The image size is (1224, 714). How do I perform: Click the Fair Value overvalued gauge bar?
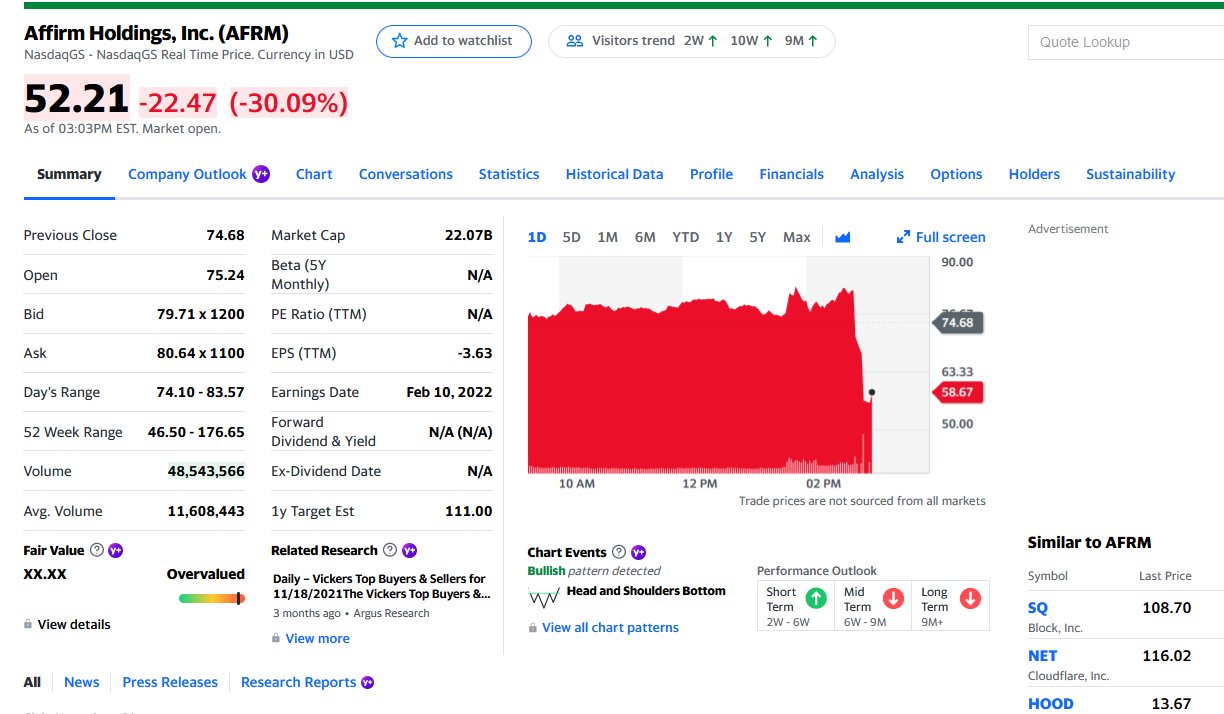tap(212, 598)
